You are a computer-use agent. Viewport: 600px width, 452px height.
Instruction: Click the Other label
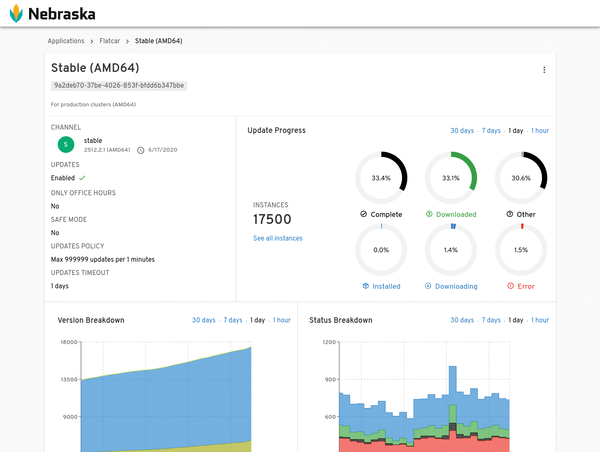pos(526,214)
